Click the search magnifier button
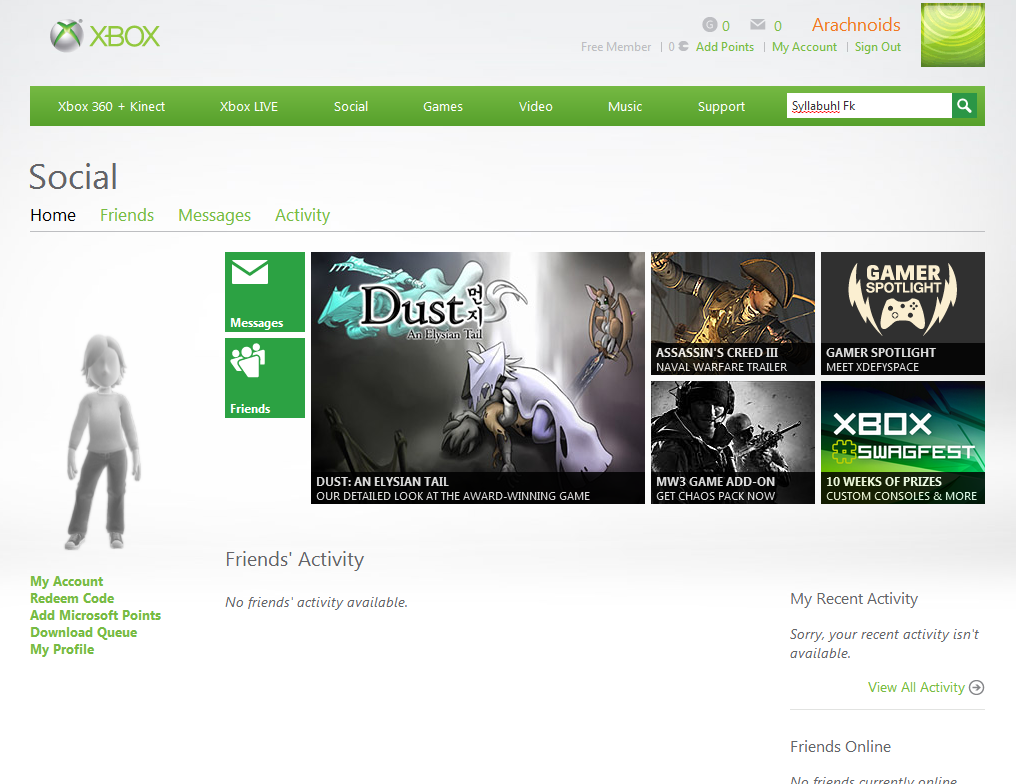Viewport: 1016px width, 784px height. click(x=964, y=106)
